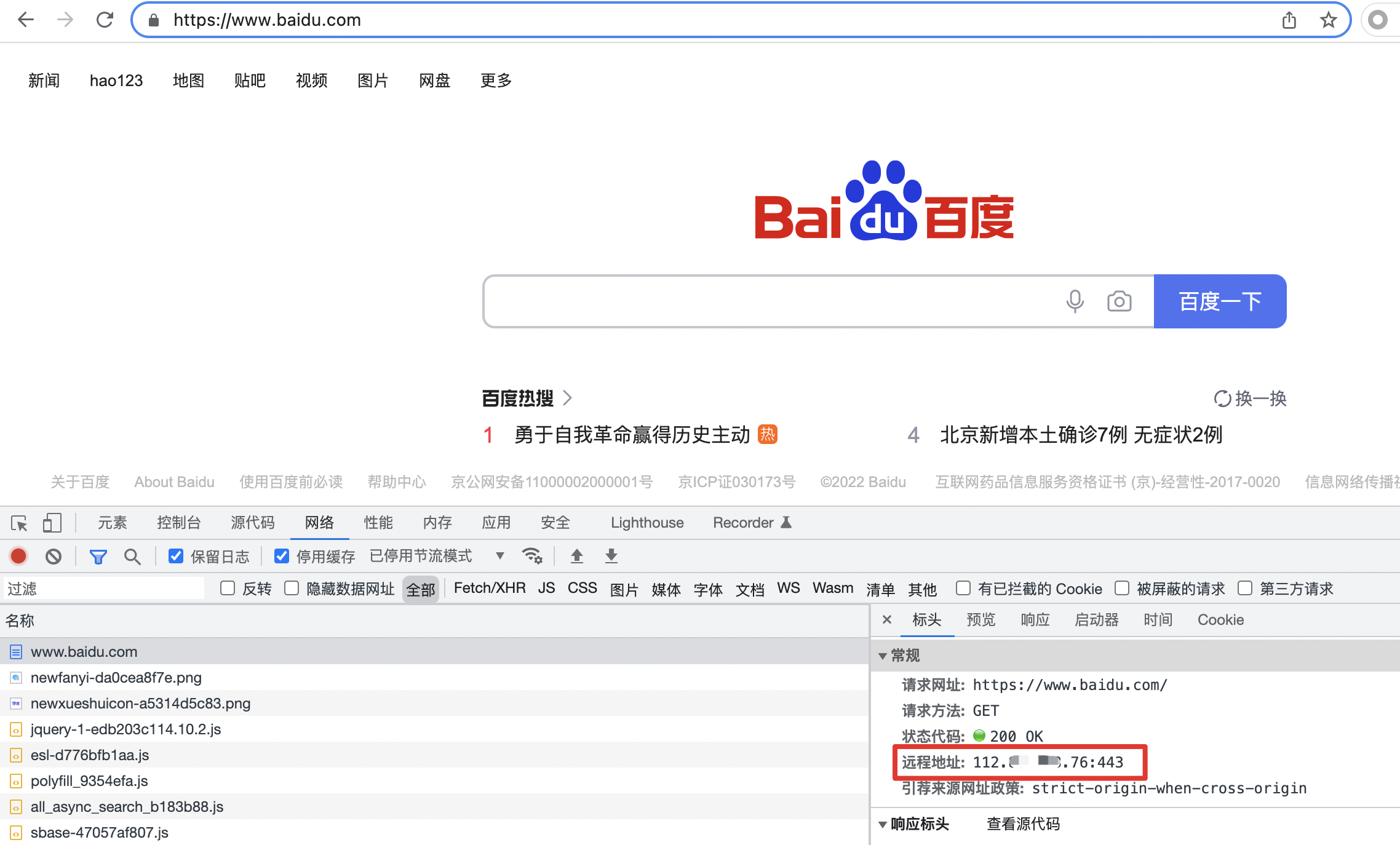Open the Cookie detail tab
1400x845 pixels.
[x=1220, y=619]
